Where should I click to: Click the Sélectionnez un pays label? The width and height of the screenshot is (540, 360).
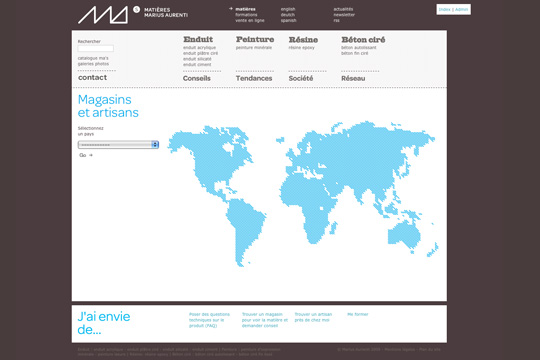click(x=91, y=131)
